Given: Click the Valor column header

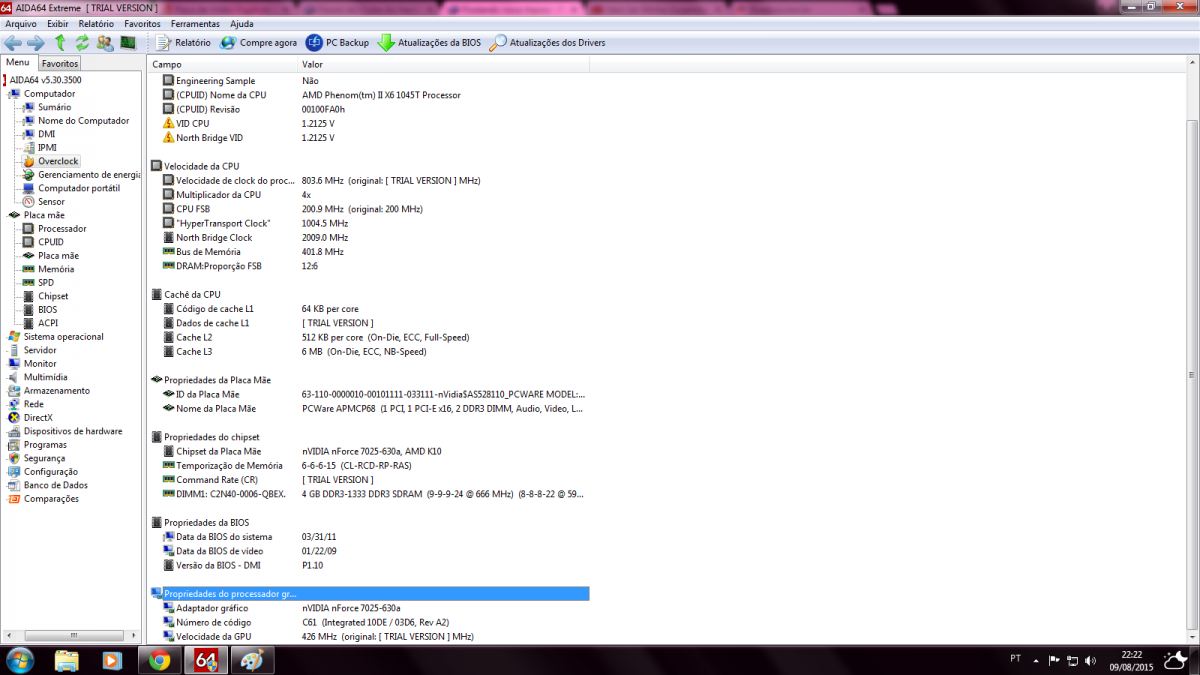Looking at the screenshot, I should coord(444,64).
